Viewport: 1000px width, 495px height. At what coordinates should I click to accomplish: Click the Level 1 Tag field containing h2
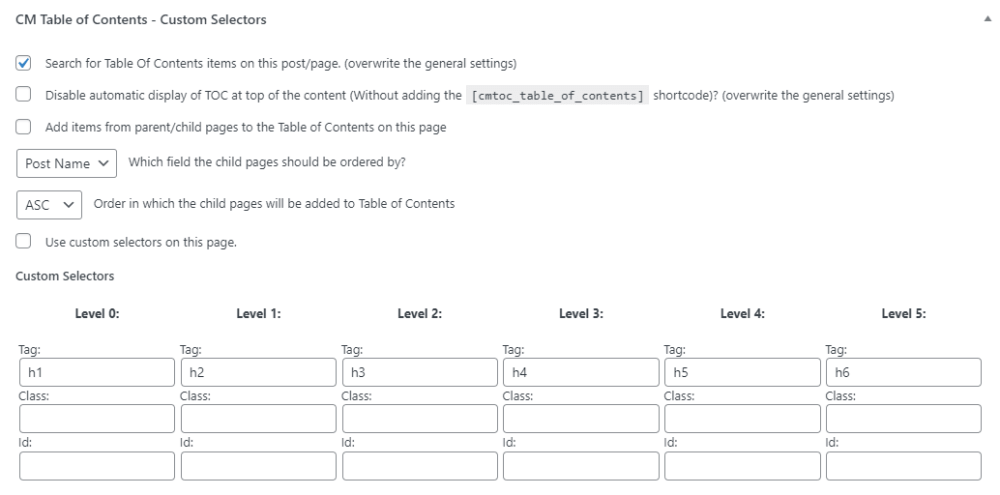click(x=257, y=373)
